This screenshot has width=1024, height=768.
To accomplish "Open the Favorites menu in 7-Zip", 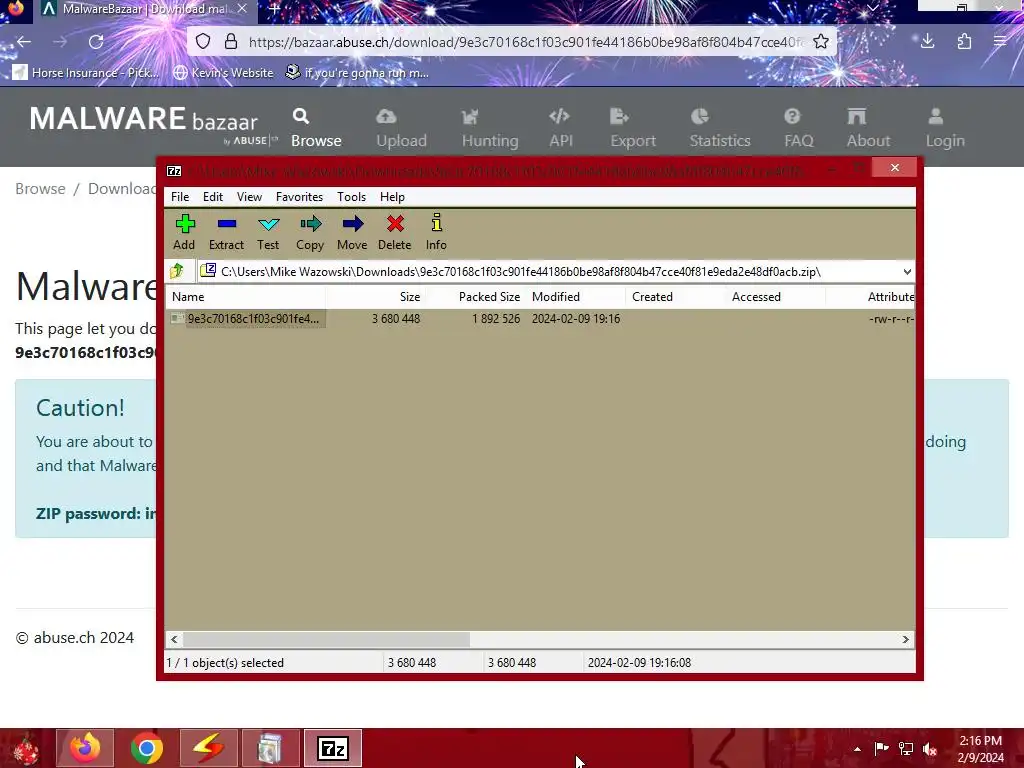I will 299,197.
